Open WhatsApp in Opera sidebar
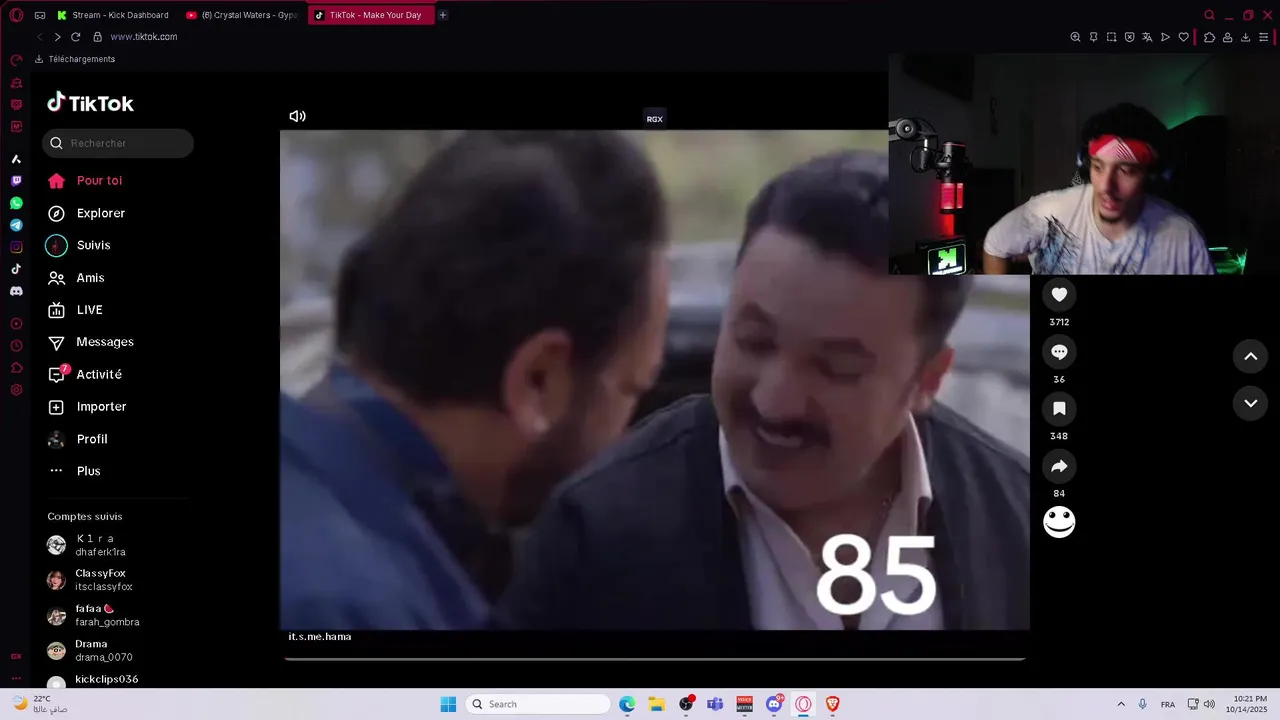 coord(16,203)
